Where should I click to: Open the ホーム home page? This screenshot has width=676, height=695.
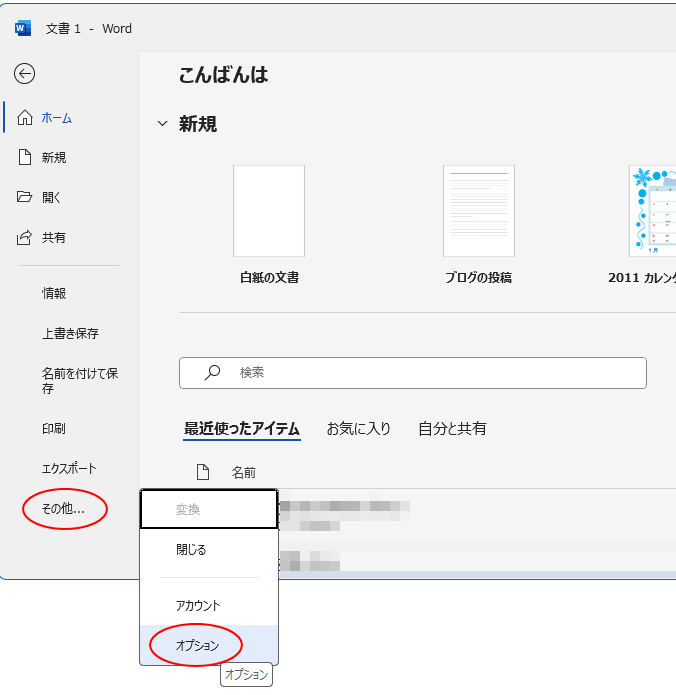pos(56,118)
